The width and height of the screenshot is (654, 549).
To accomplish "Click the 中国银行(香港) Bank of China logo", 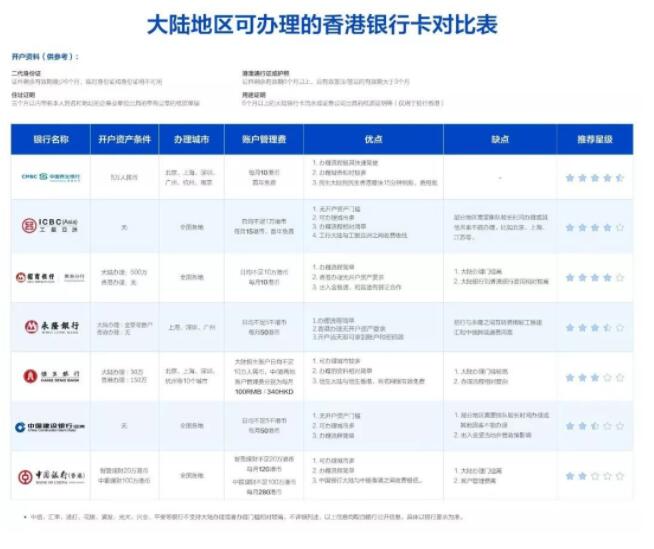I will [x=51, y=476].
